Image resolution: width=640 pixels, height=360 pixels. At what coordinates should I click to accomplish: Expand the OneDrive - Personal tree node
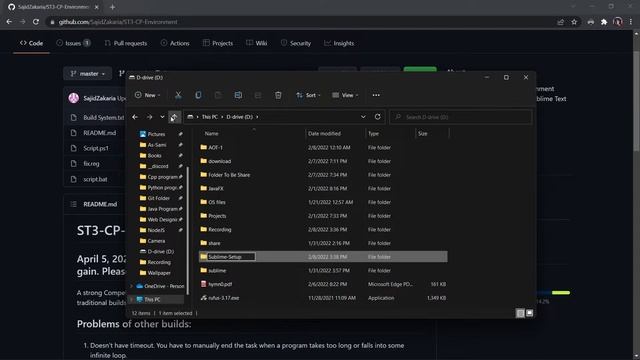131,286
